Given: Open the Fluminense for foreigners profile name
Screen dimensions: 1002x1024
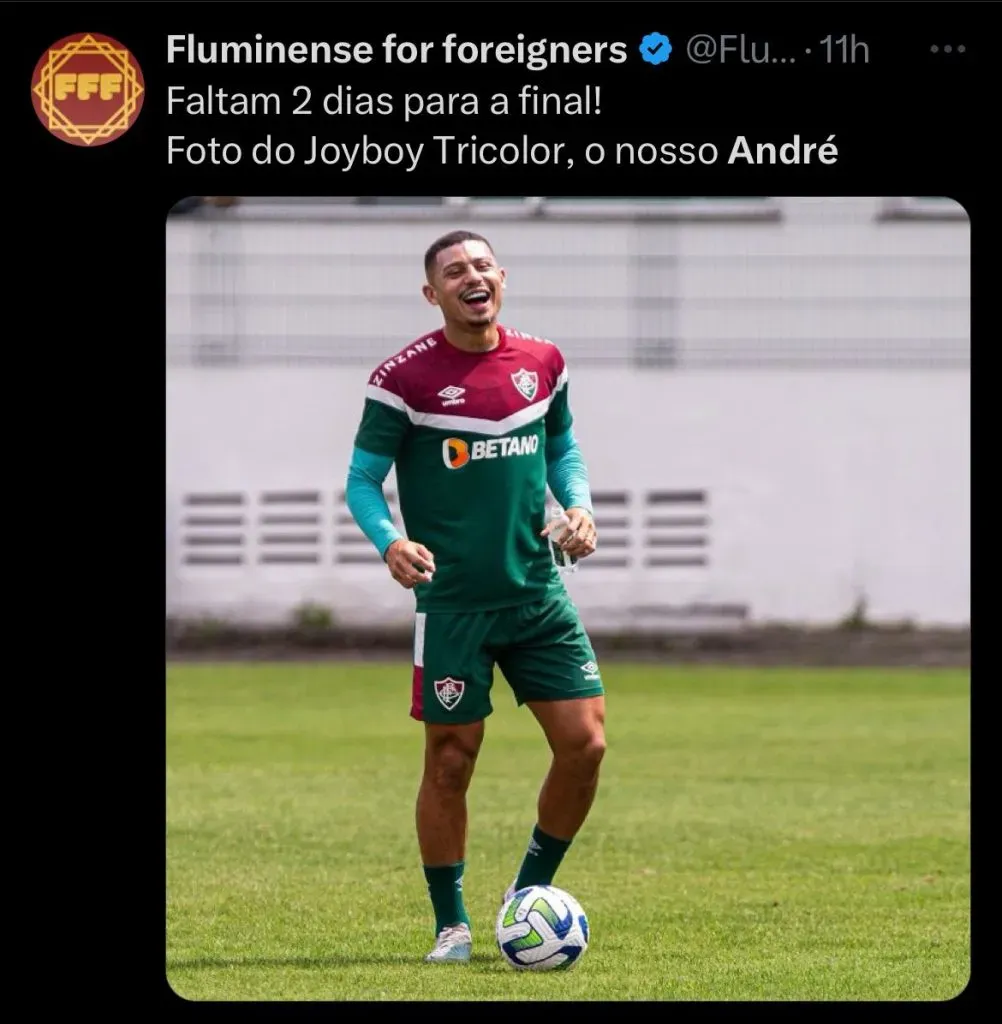Looking at the screenshot, I should [396, 50].
